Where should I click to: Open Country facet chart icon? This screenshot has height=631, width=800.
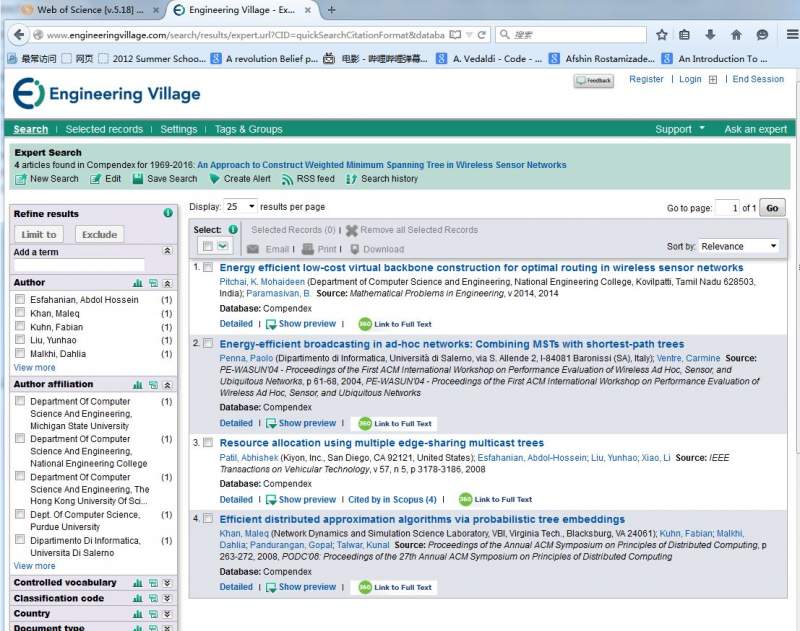point(138,614)
